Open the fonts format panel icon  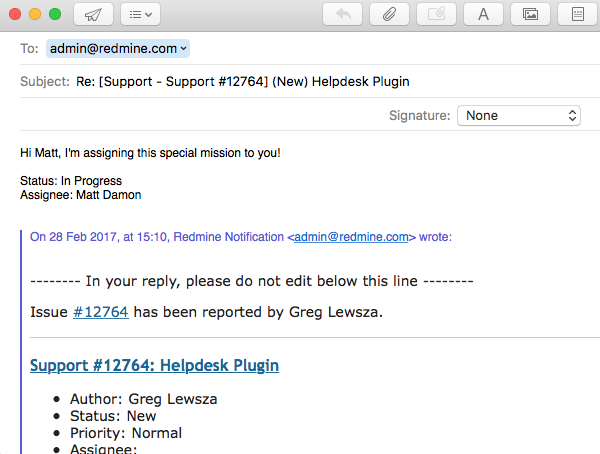coord(483,14)
